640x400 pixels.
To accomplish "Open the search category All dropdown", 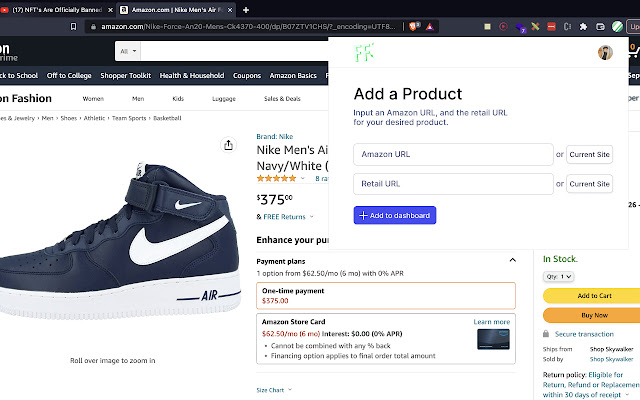I will 129,50.
